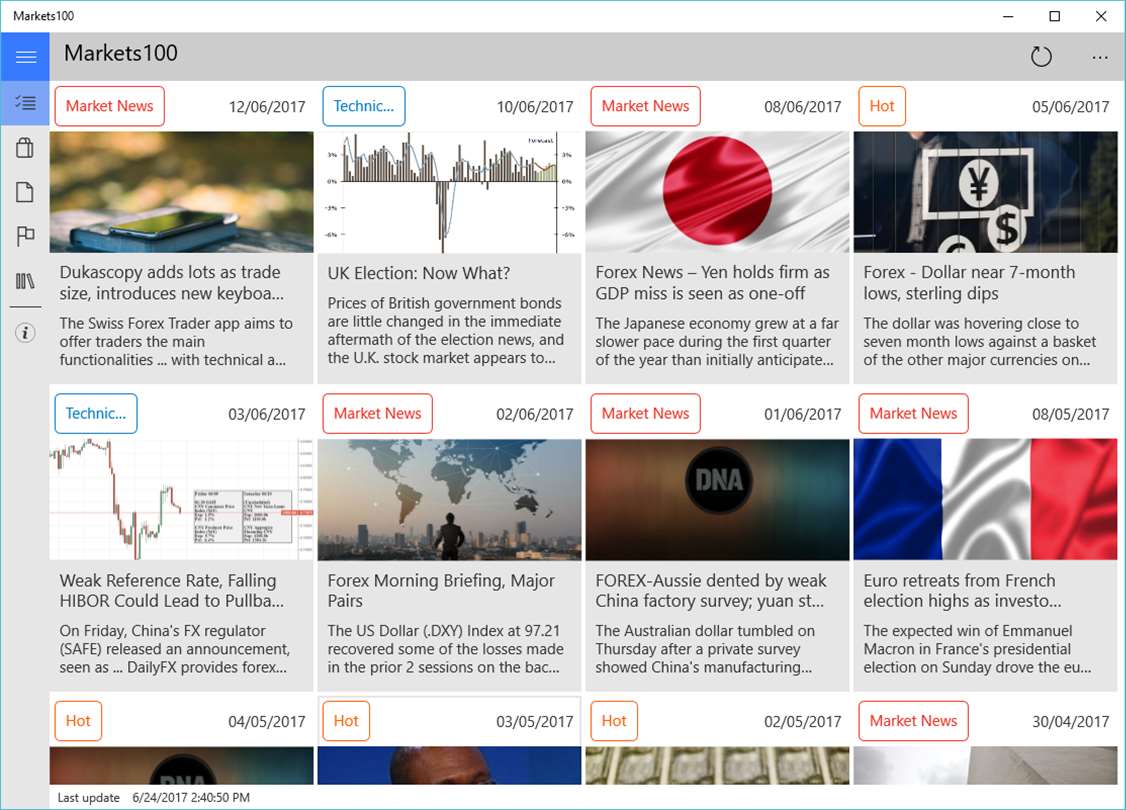Click Market News tag dated 30/04/2017

[913, 721]
